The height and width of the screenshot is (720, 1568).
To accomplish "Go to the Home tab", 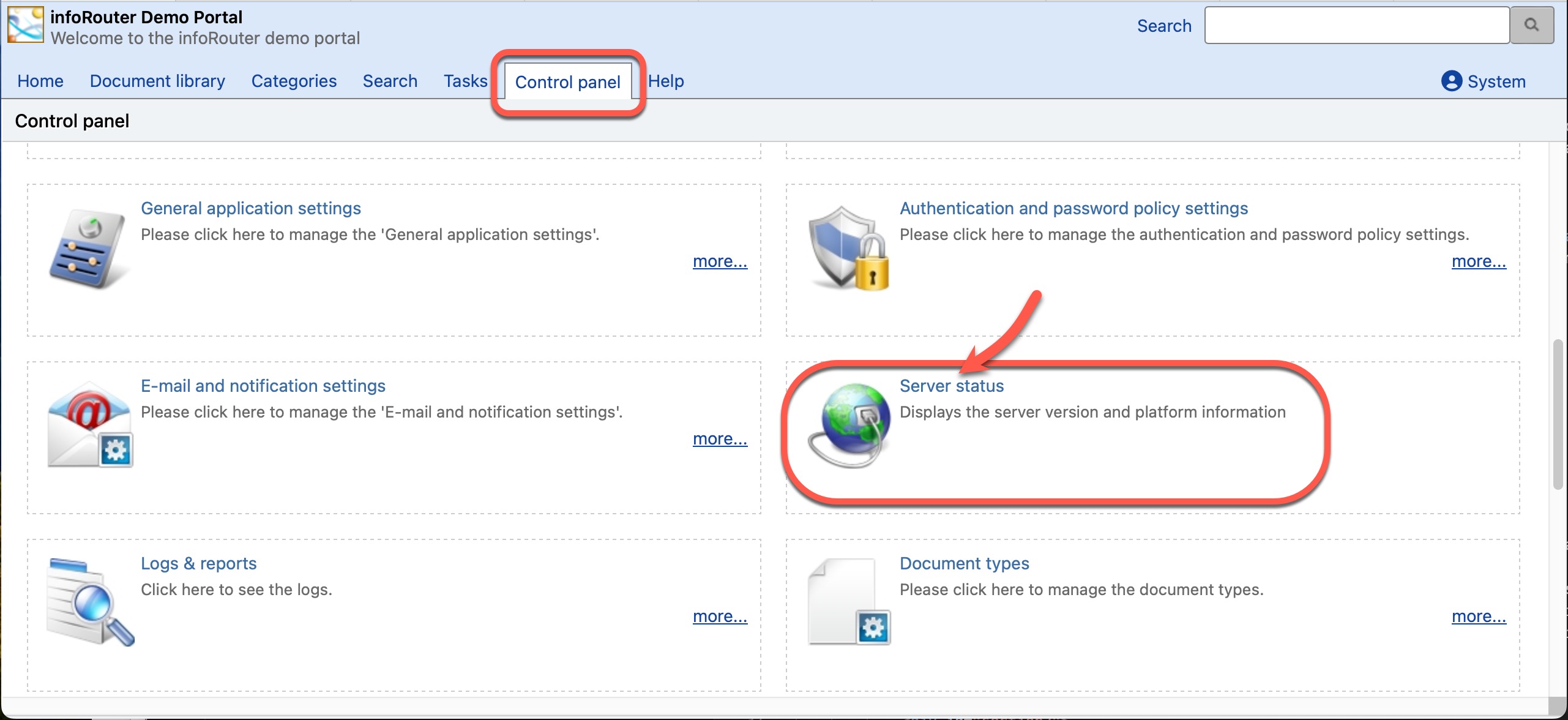I will click(40, 81).
